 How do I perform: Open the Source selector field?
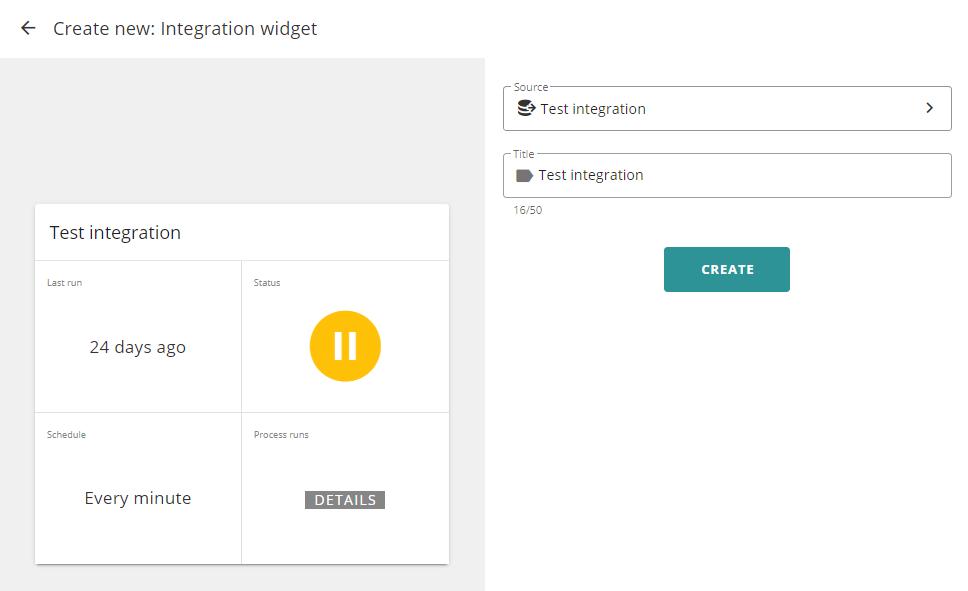point(727,108)
